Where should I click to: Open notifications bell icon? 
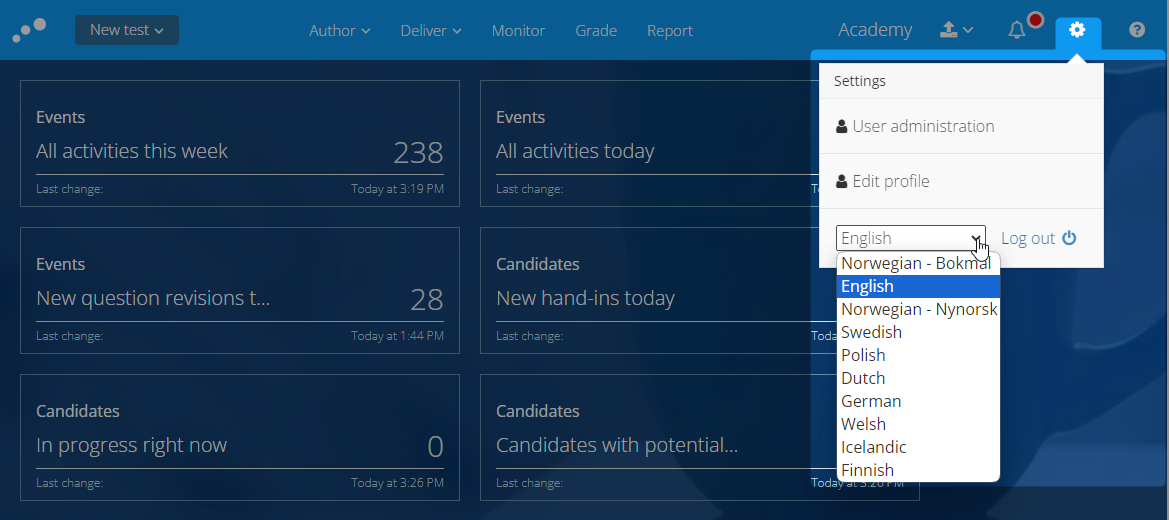[1017, 31]
